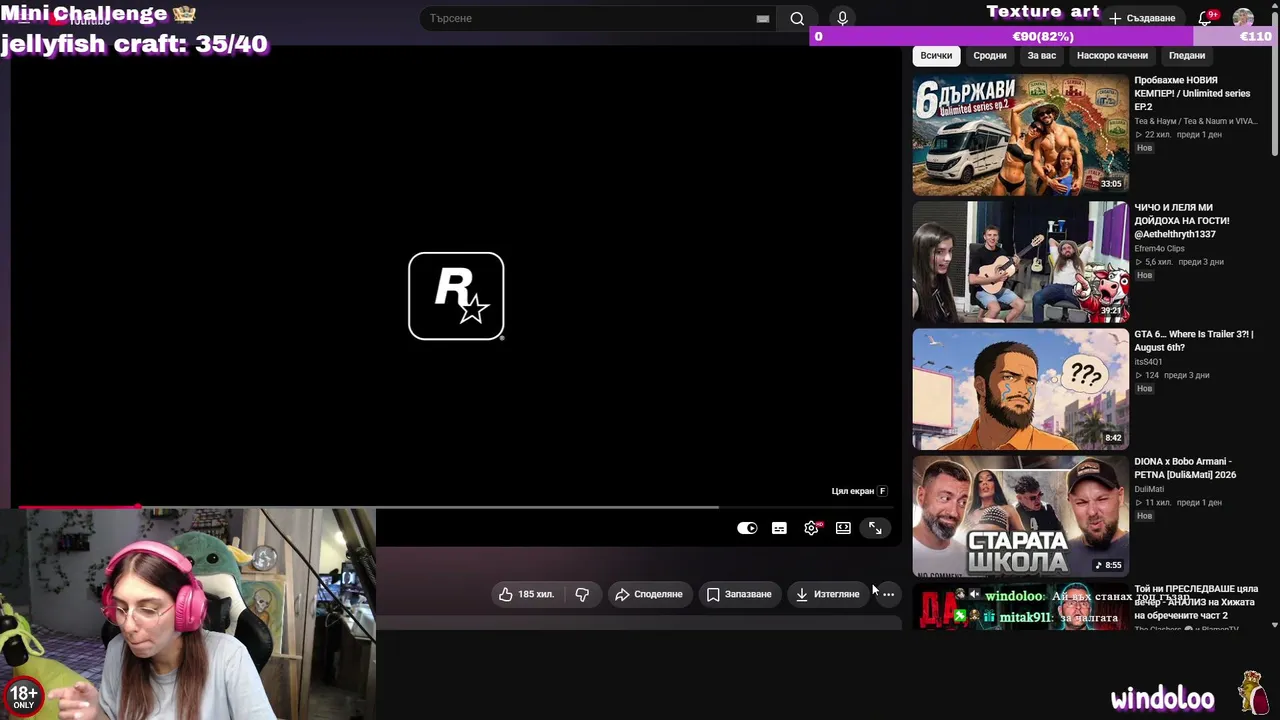Click the 33:05 duration badge
The width and height of the screenshot is (1280, 720).
click(1111, 184)
